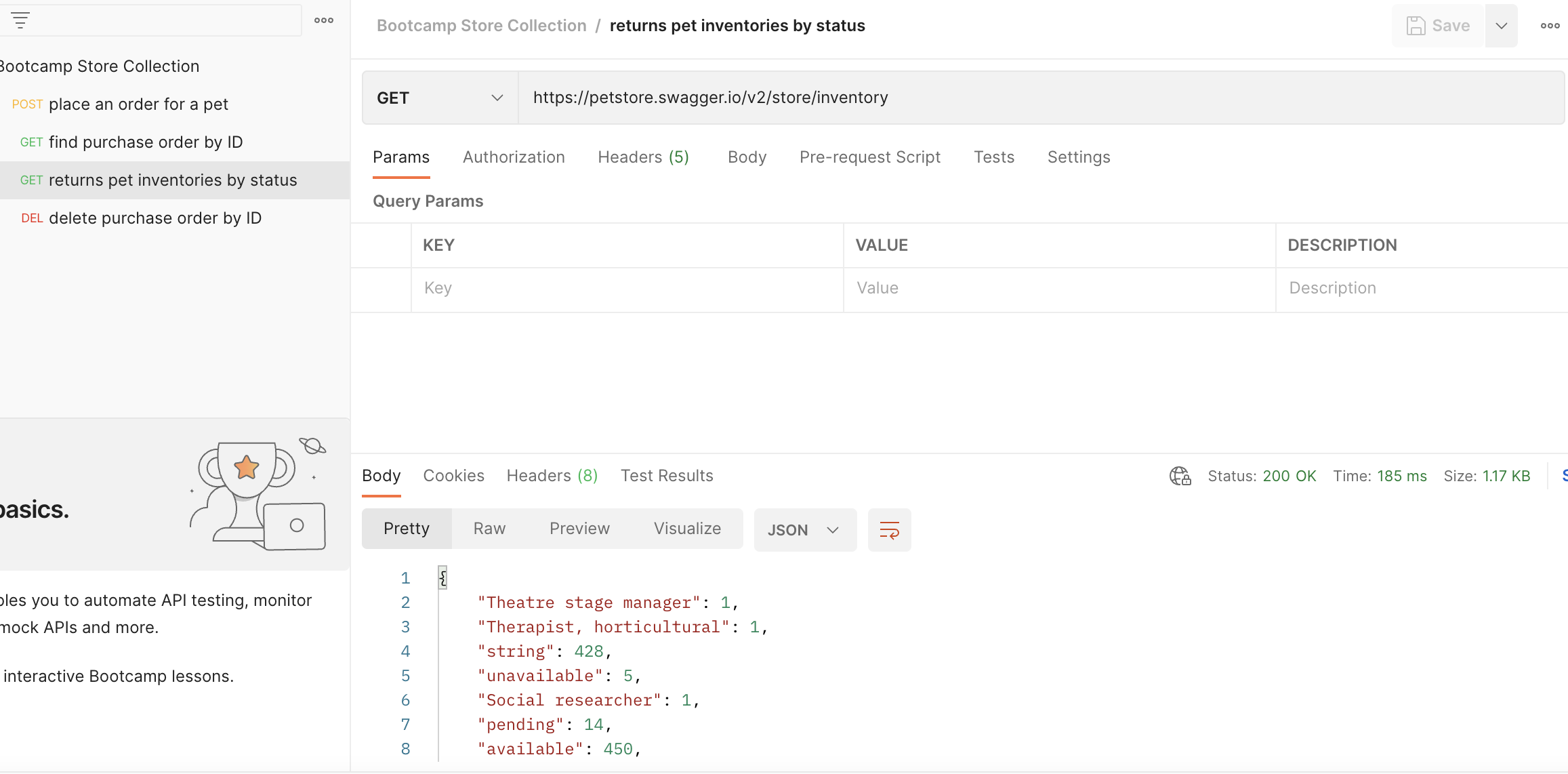Switch the response view to Raw
The image size is (1568, 774).
pos(489,529)
